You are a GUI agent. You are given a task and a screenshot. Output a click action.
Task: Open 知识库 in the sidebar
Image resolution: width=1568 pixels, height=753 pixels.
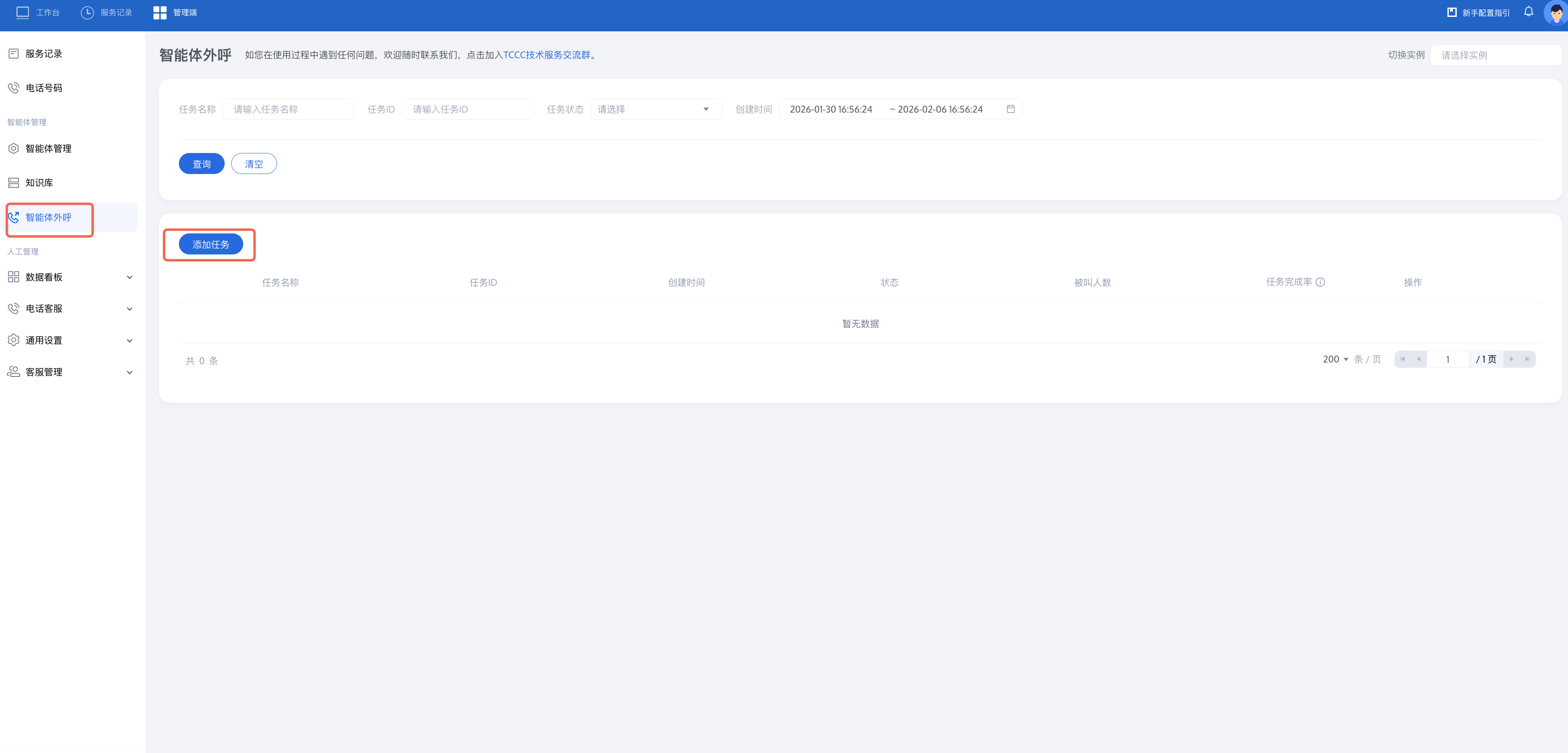pyautogui.click(x=39, y=183)
